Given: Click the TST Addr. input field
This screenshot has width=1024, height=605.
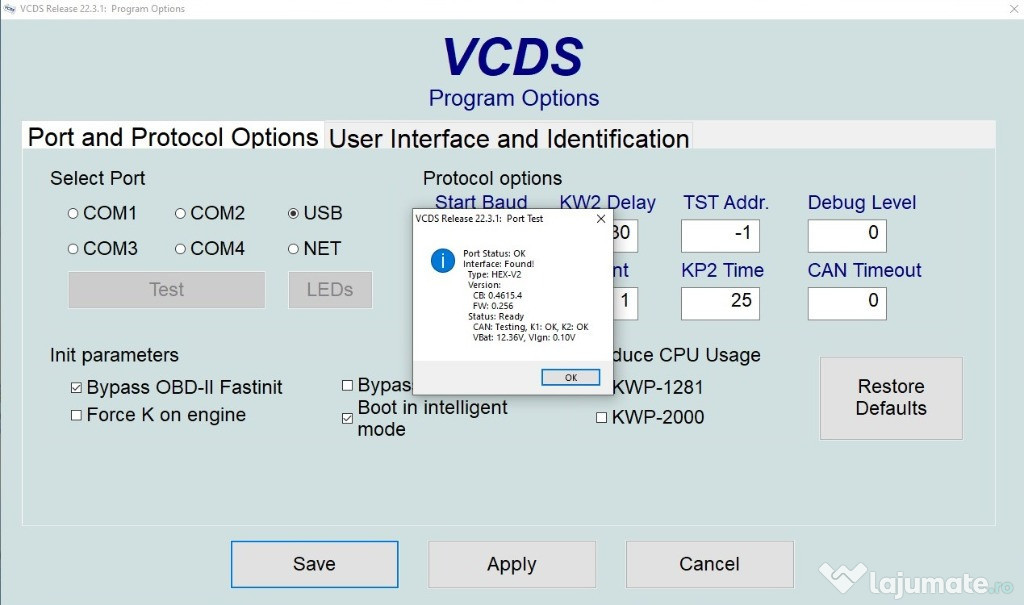Looking at the screenshot, I should pyautogui.click(x=719, y=235).
